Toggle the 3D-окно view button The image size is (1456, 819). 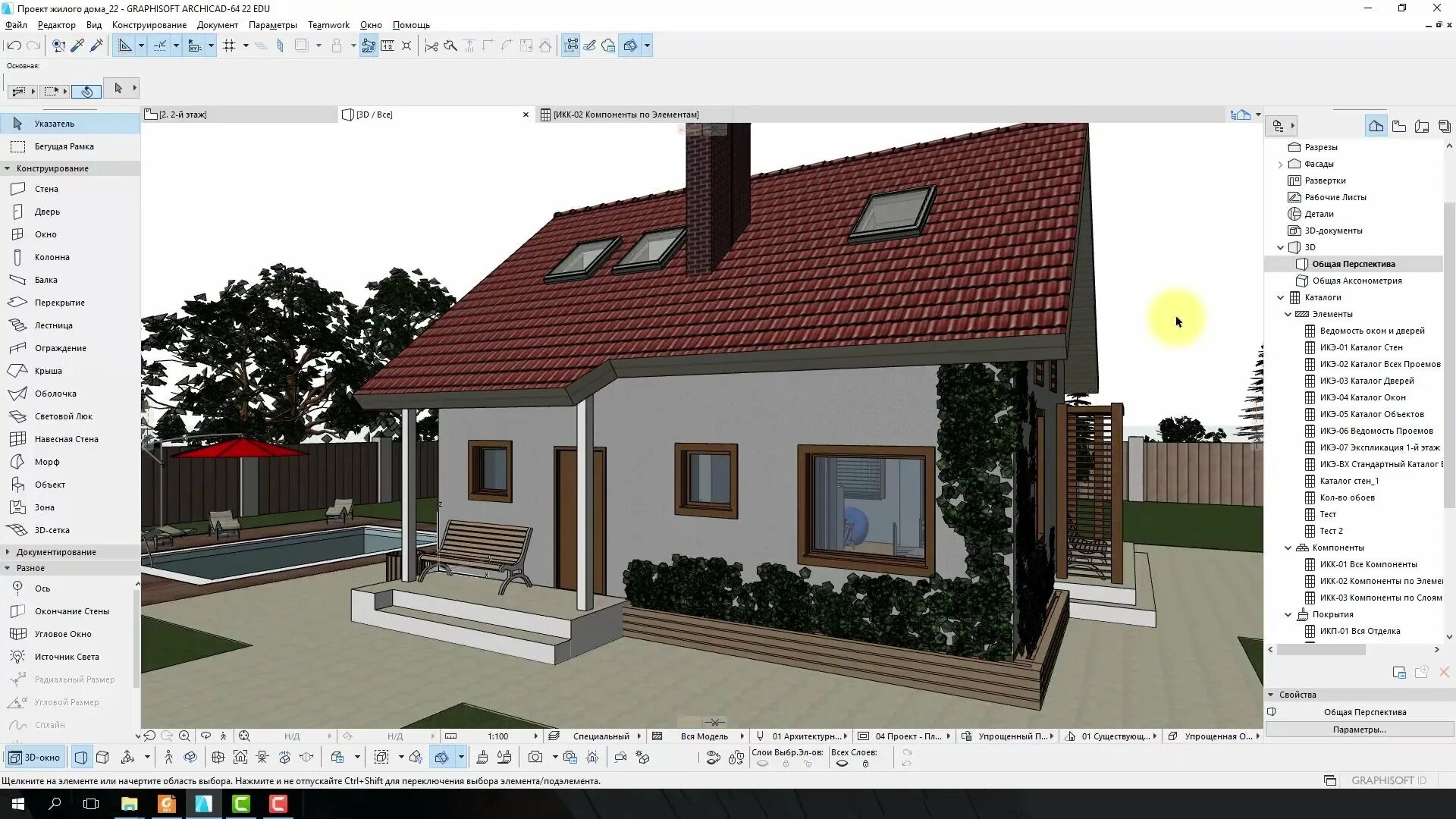pos(34,757)
